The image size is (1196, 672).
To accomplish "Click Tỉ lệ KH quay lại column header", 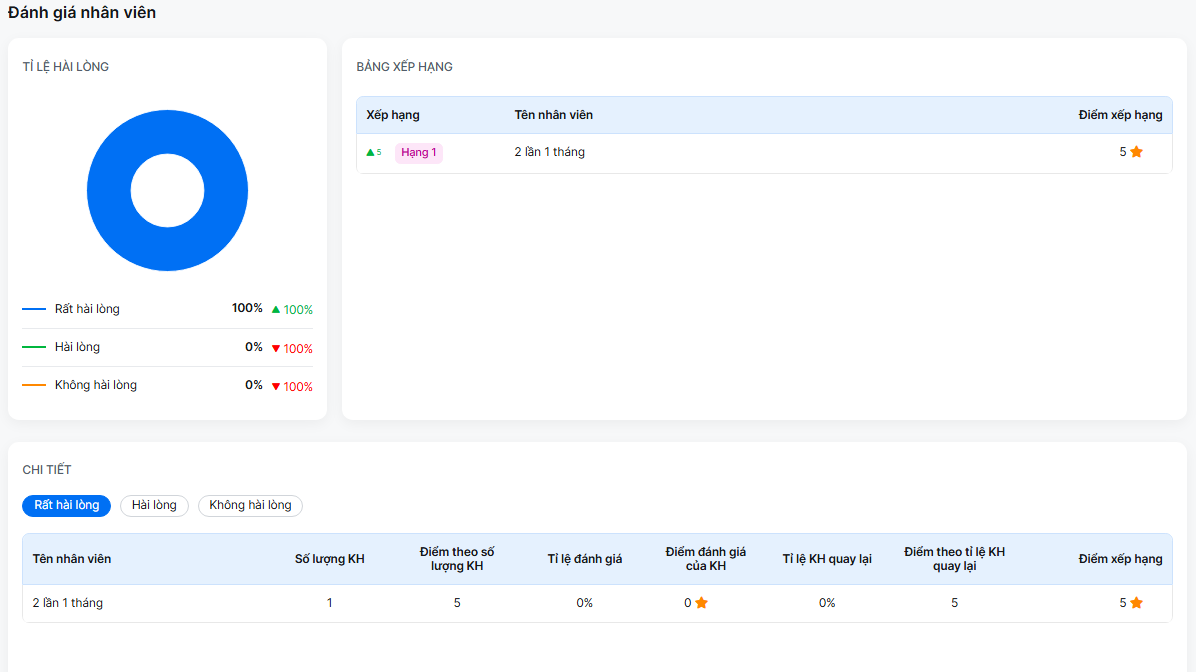I will coord(827,559).
